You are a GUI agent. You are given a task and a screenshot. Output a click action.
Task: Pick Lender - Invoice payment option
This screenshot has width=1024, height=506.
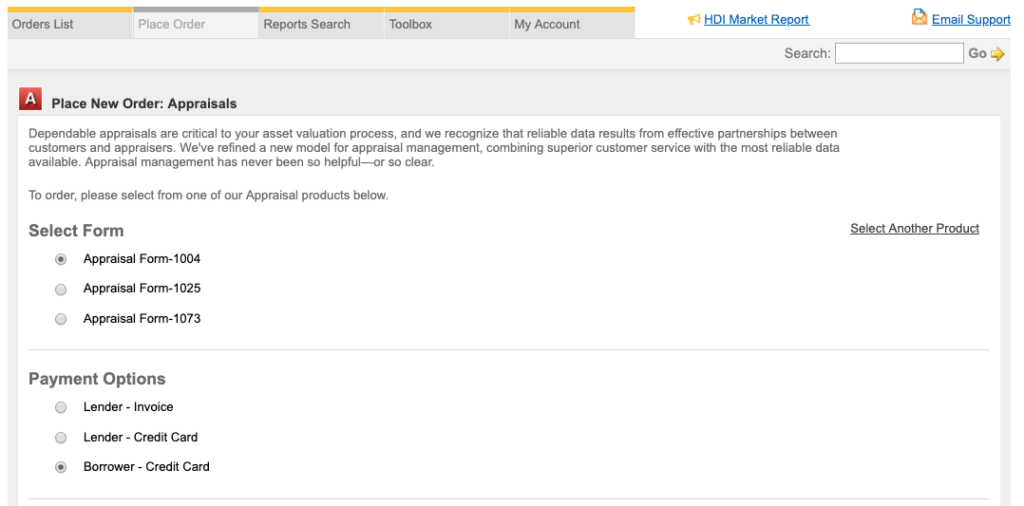click(61, 407)
